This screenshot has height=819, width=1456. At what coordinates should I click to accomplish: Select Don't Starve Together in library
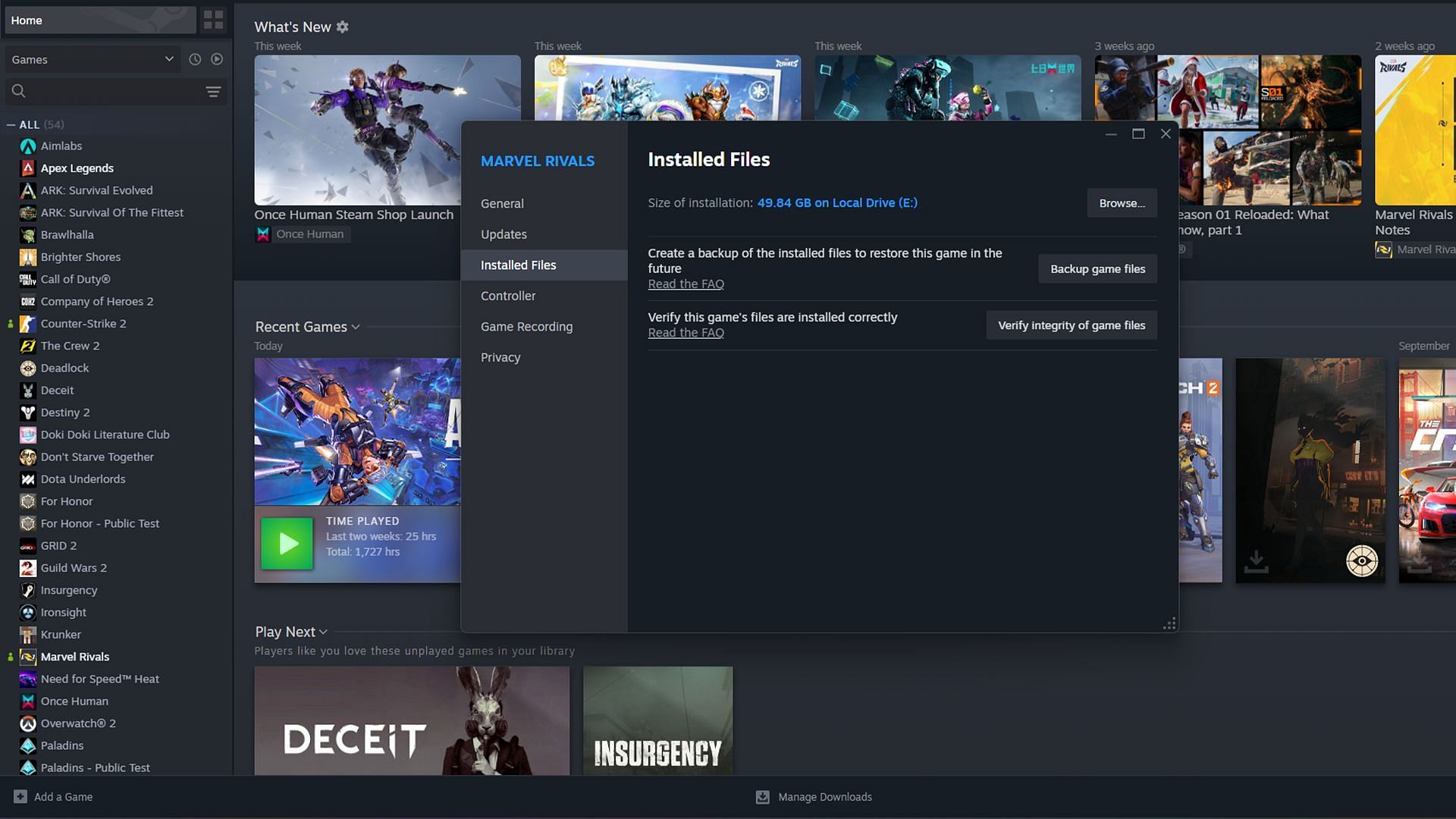point(97,457)
